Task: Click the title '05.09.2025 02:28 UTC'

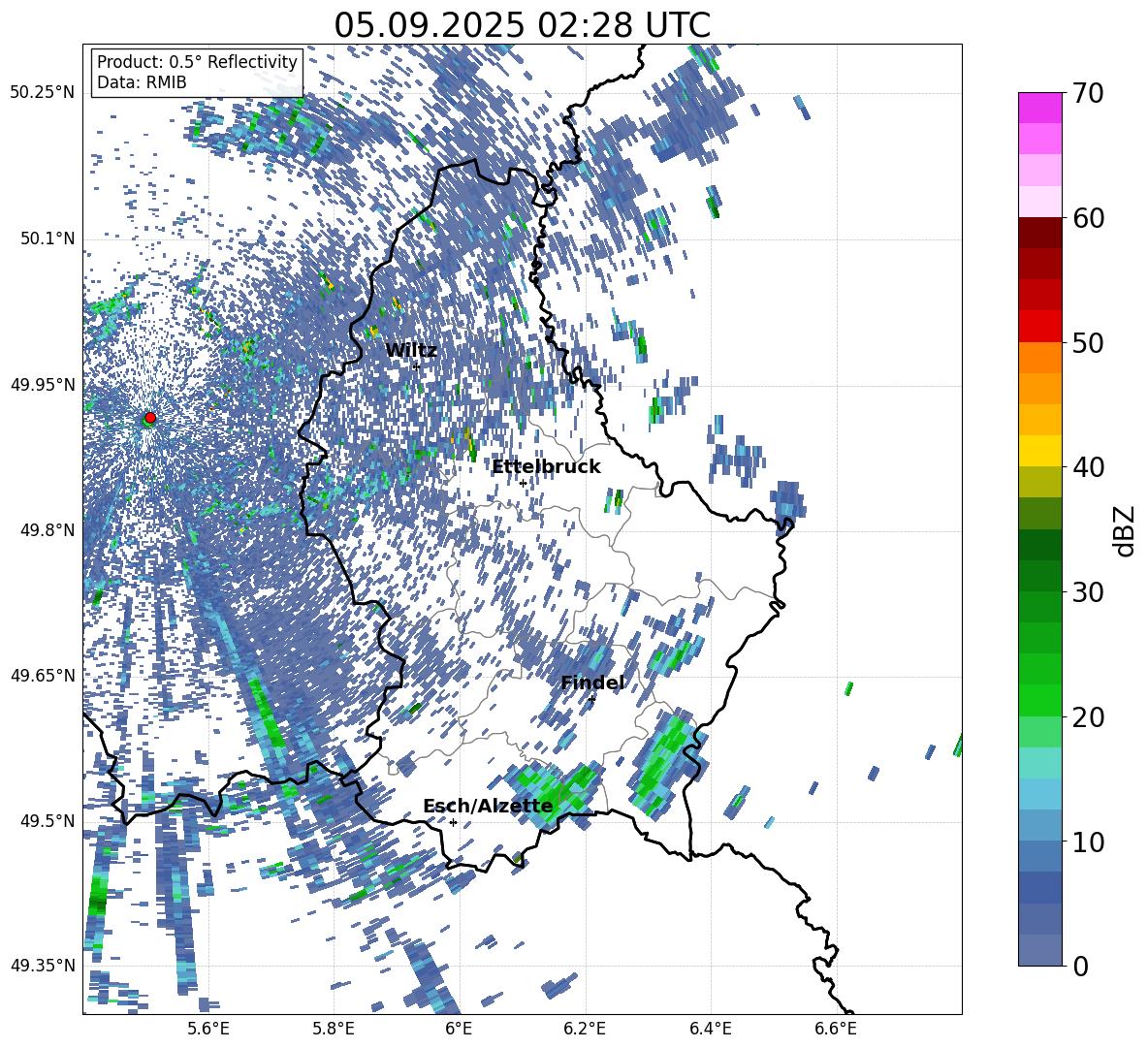Action: [x=522, y=25]
